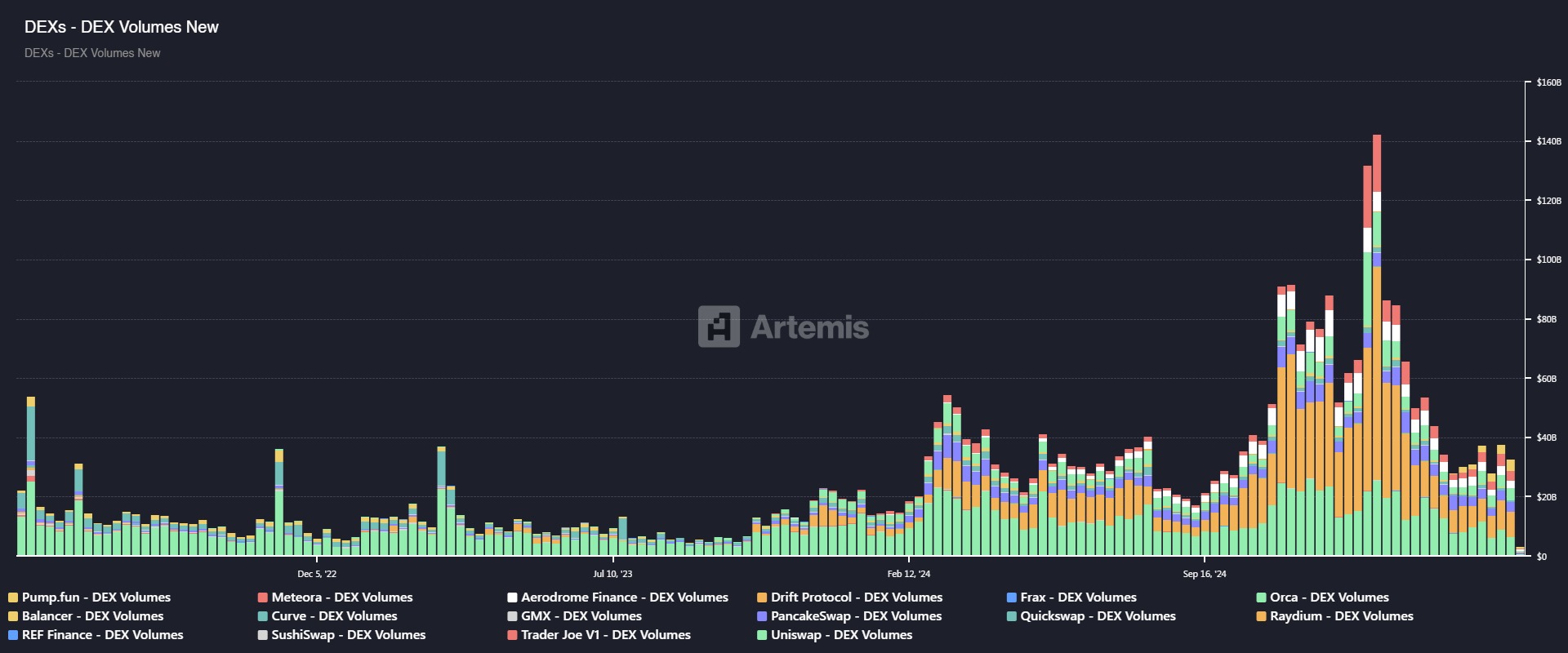Select Trader Joe V1 - DEX Volumes label
Screen dimensions: 1568x653
(x=605, y=635)
